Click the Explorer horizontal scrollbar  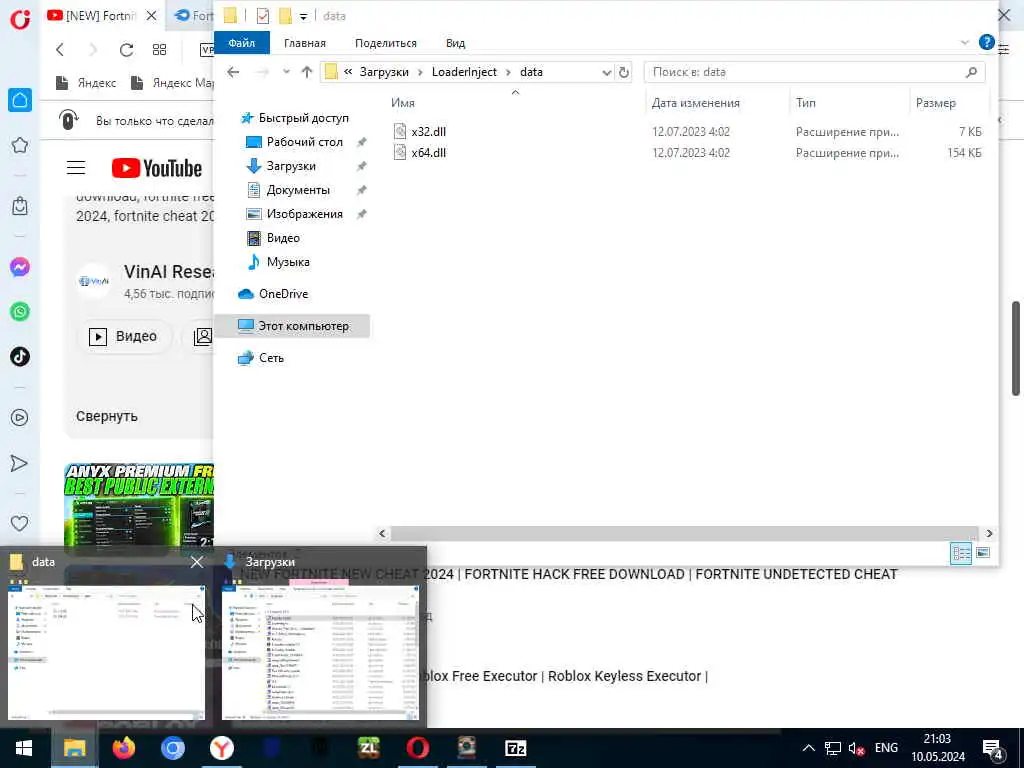click(x=684, y=534)
